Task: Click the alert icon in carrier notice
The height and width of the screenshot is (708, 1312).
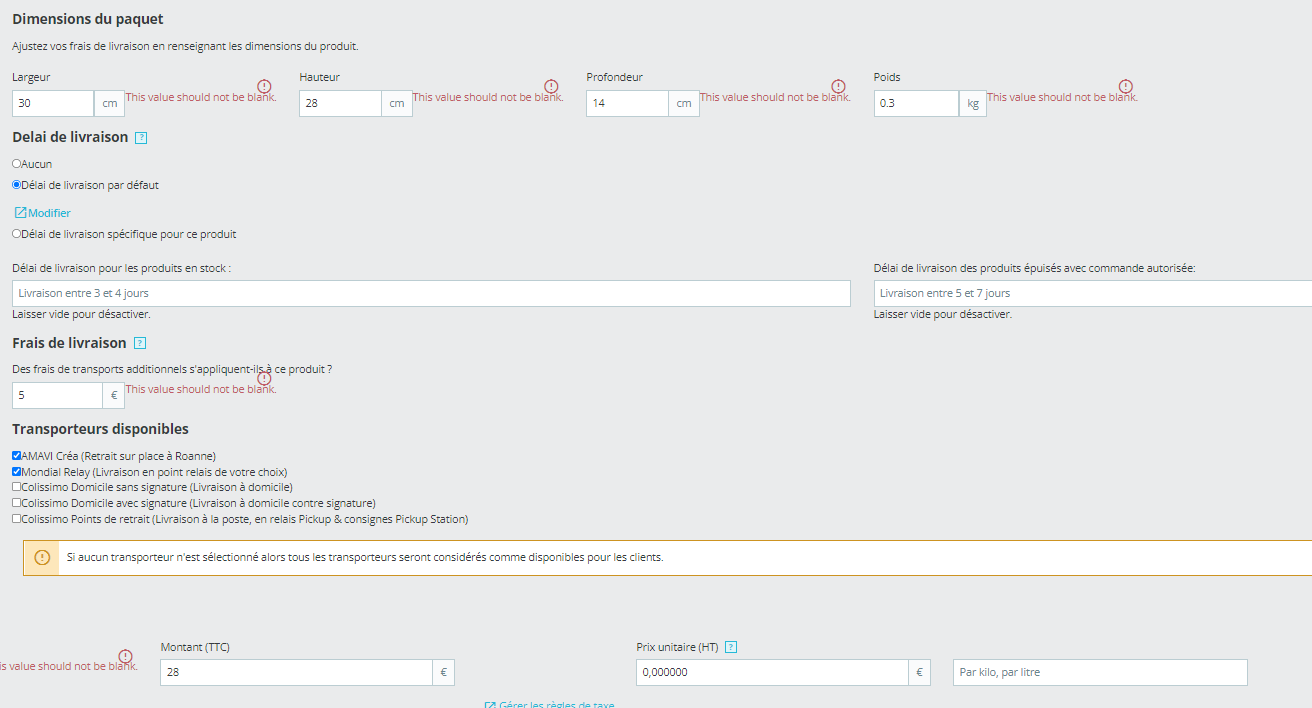Action: pos(42,558)
